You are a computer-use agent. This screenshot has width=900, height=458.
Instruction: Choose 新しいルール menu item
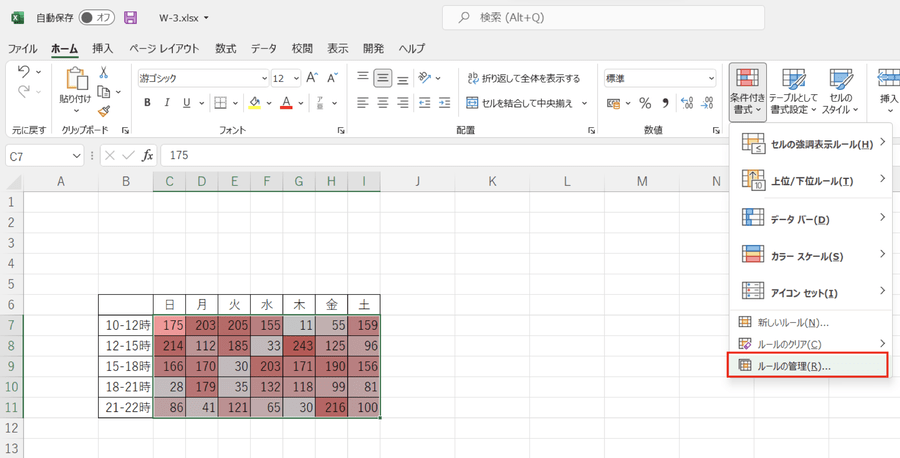click(x=810, y=323)
